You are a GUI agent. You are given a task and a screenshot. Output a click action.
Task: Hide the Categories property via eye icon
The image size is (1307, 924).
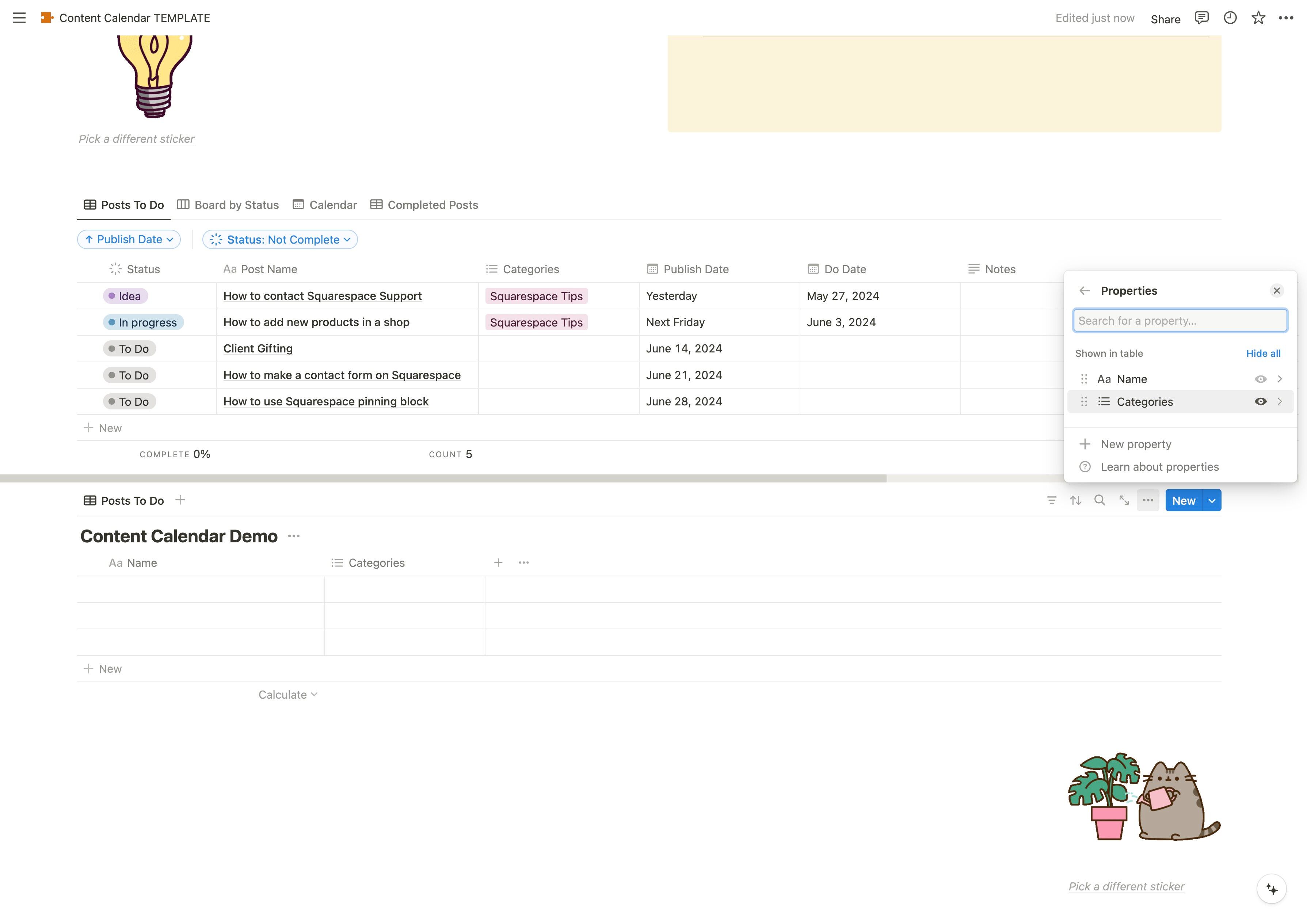pos(1260,402)
